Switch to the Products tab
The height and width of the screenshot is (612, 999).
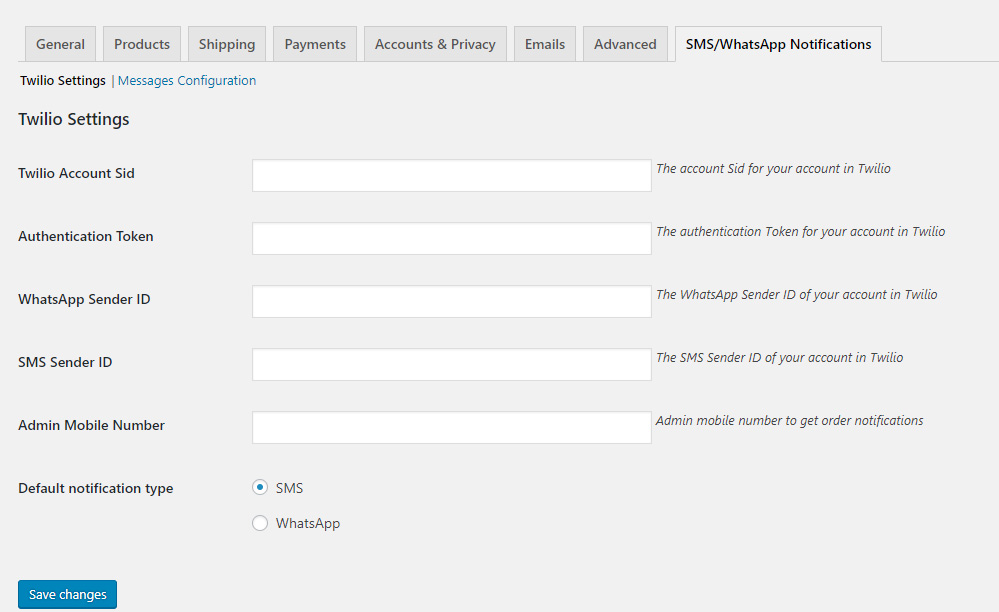coord(142,44)
